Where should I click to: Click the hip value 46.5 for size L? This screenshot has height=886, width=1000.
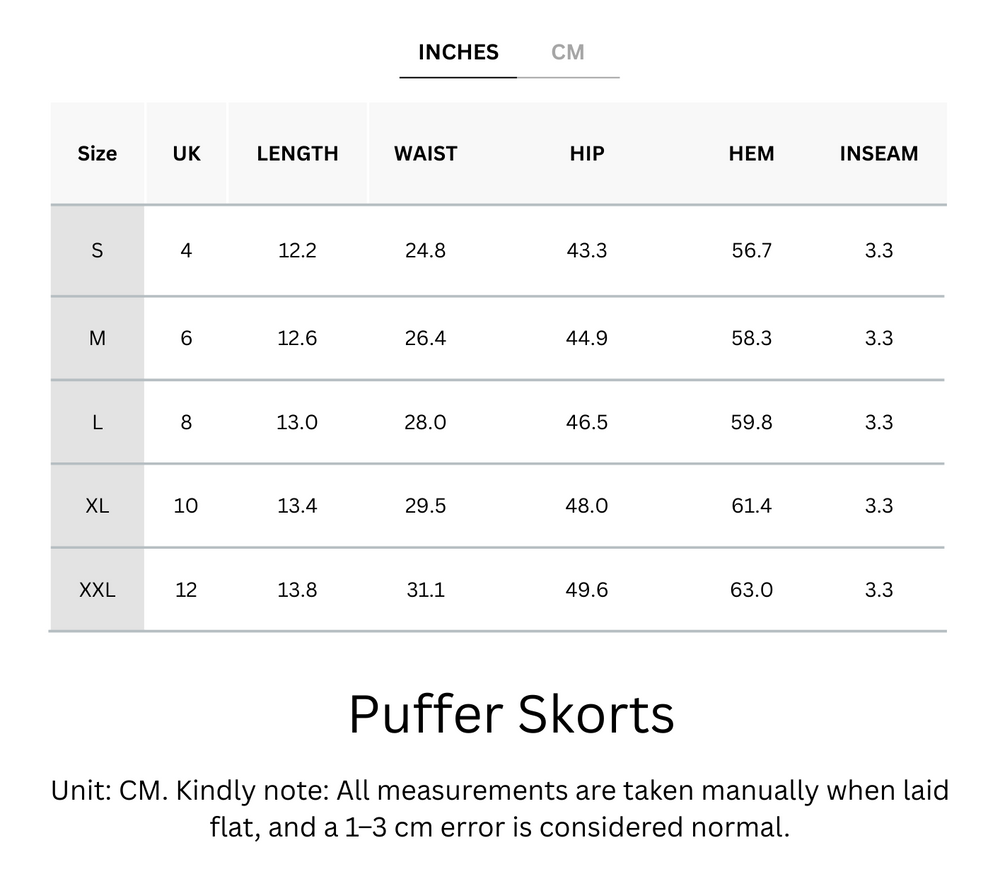coord(586,422)
